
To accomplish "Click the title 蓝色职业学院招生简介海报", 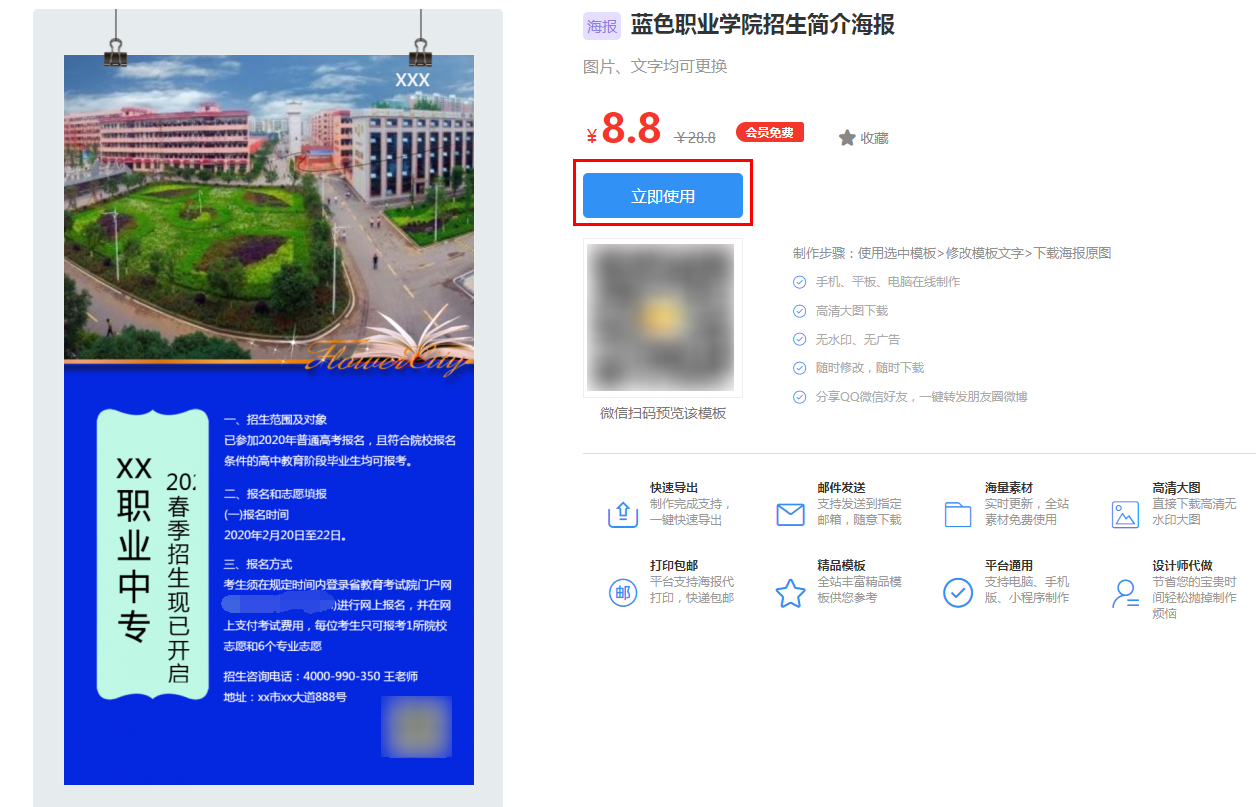I will pos(762,25).
